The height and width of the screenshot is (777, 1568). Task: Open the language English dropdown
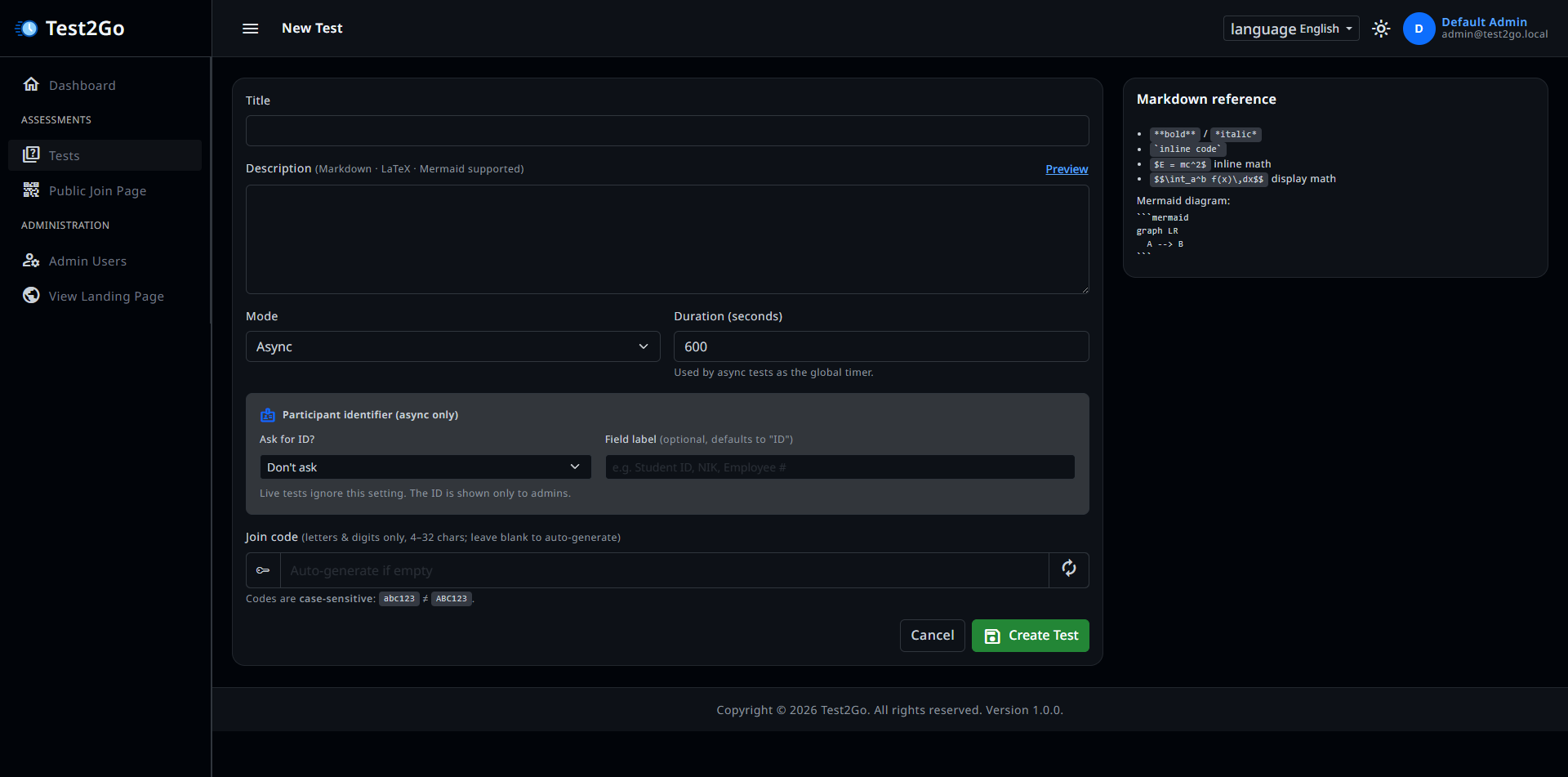(x=1291, y=29)
